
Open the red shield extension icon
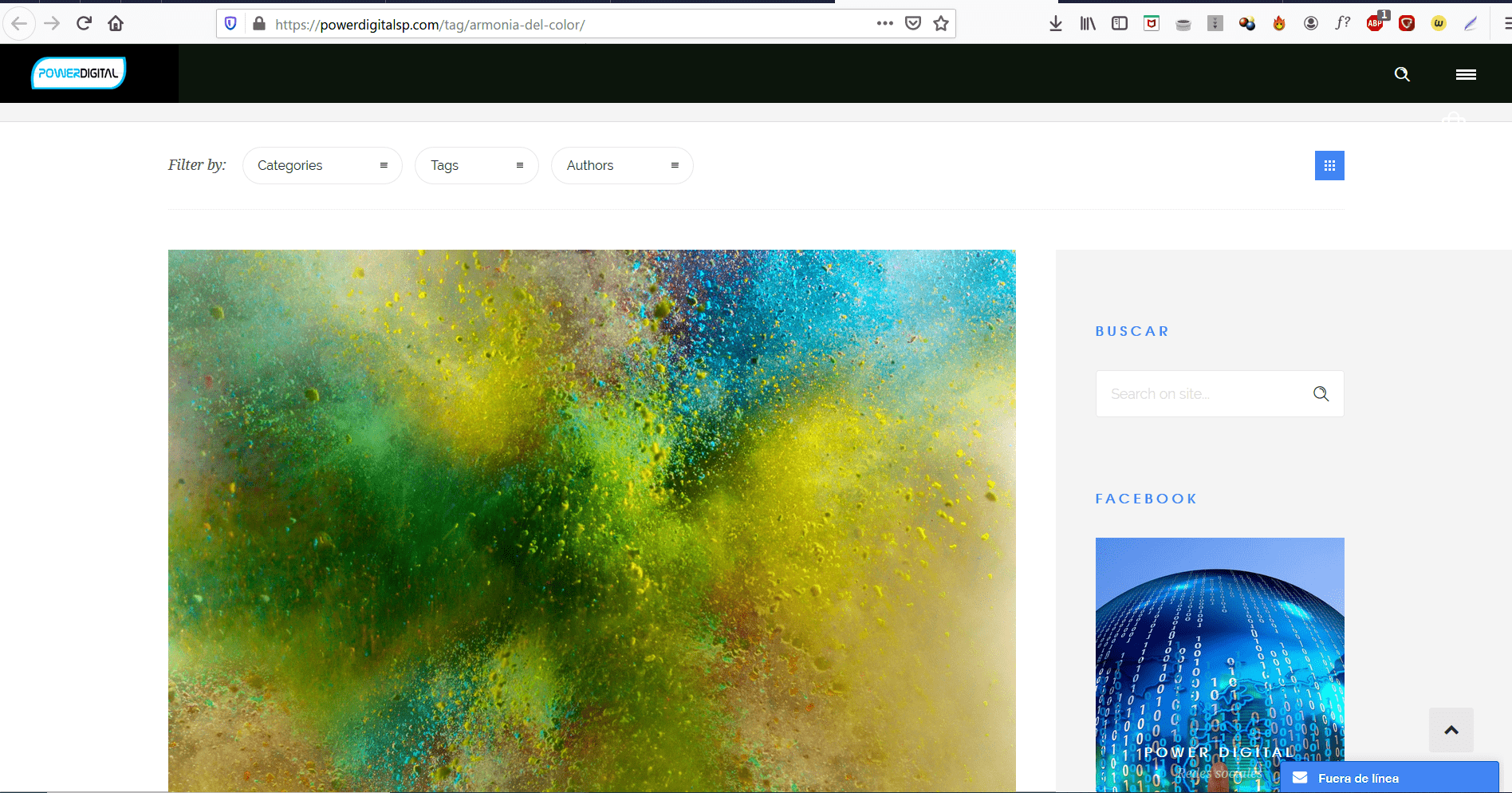[x=1407, y=24]
